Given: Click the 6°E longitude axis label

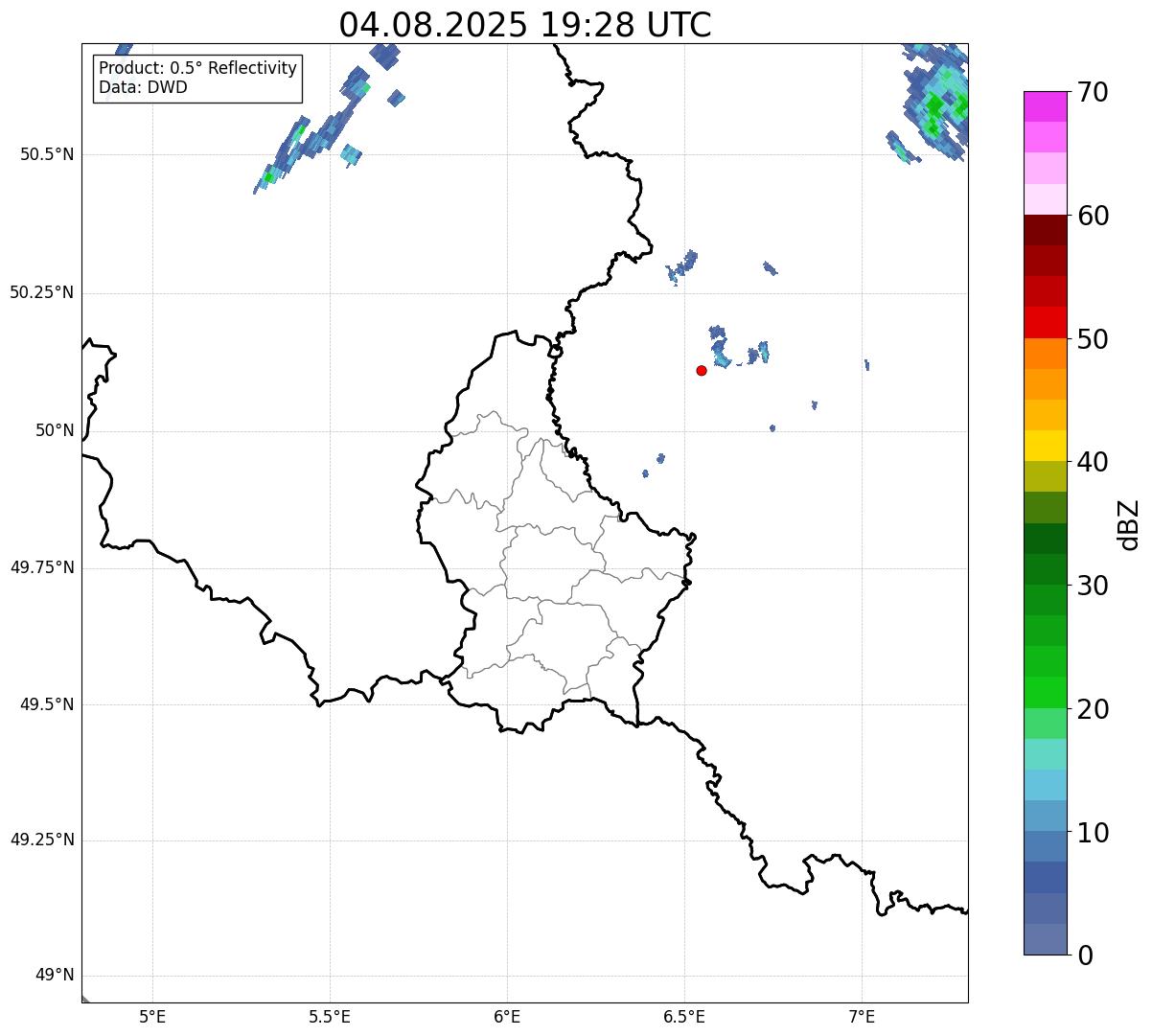Looking at the screenshot, I should point(507,1016).
